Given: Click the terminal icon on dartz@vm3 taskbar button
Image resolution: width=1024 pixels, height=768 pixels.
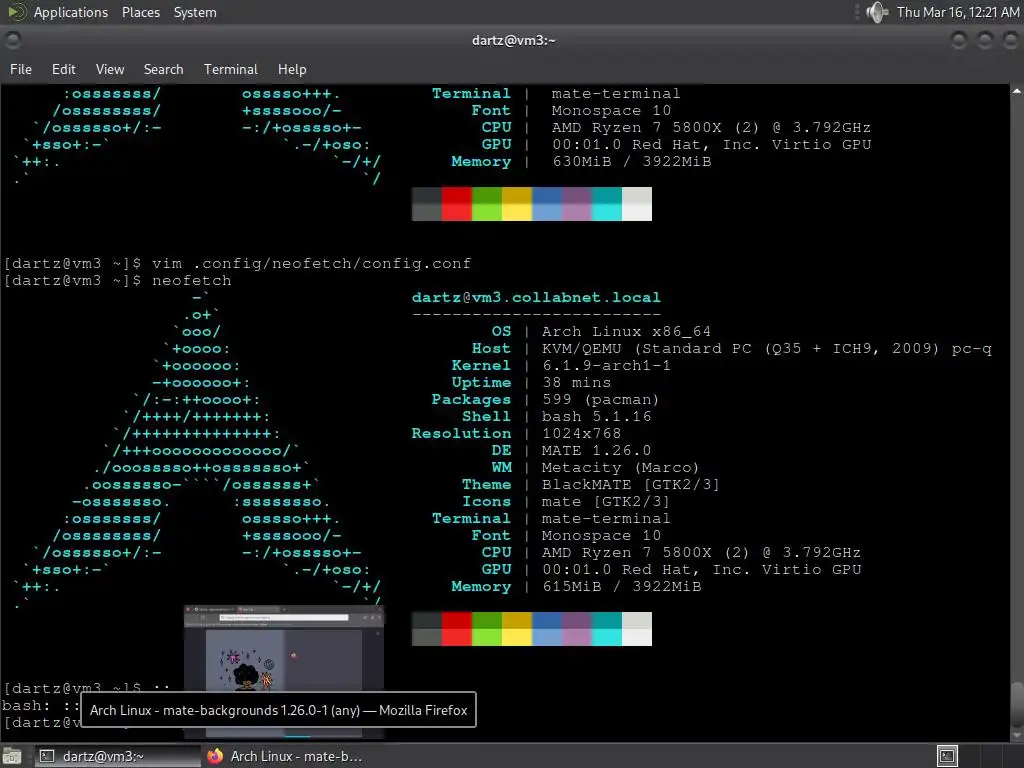Looking at the screenshot, I should pos(47,756).
